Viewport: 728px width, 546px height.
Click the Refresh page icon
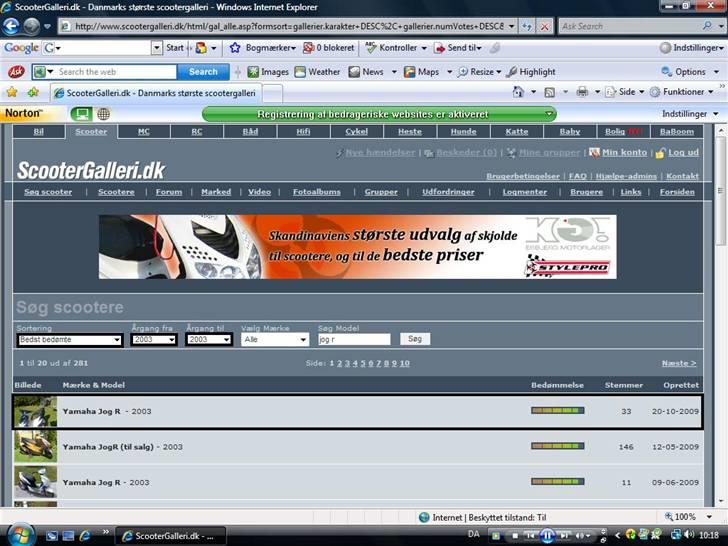point(526,26)
